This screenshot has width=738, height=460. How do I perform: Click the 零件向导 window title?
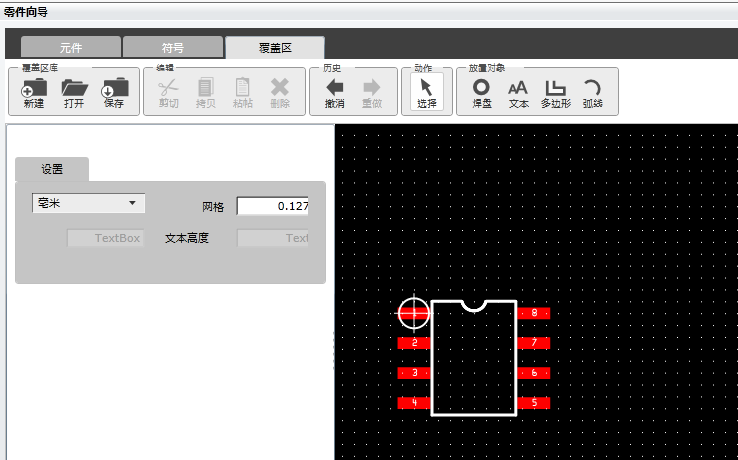pos(26,12)
